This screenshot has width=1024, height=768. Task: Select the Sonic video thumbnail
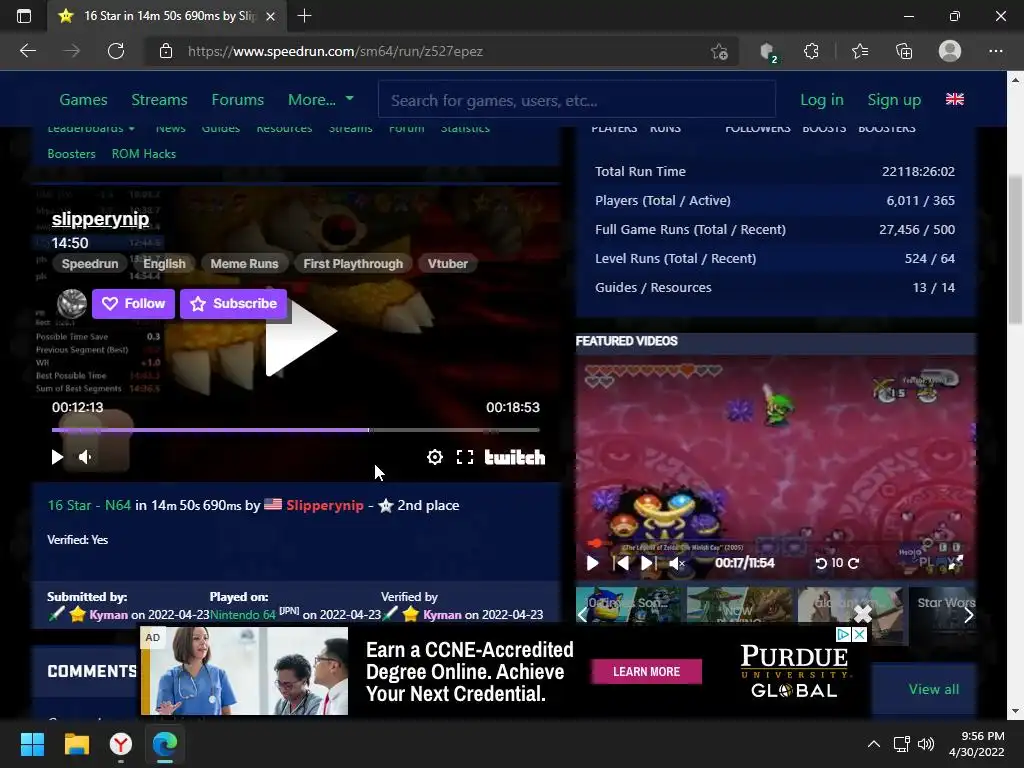[630, 615]
